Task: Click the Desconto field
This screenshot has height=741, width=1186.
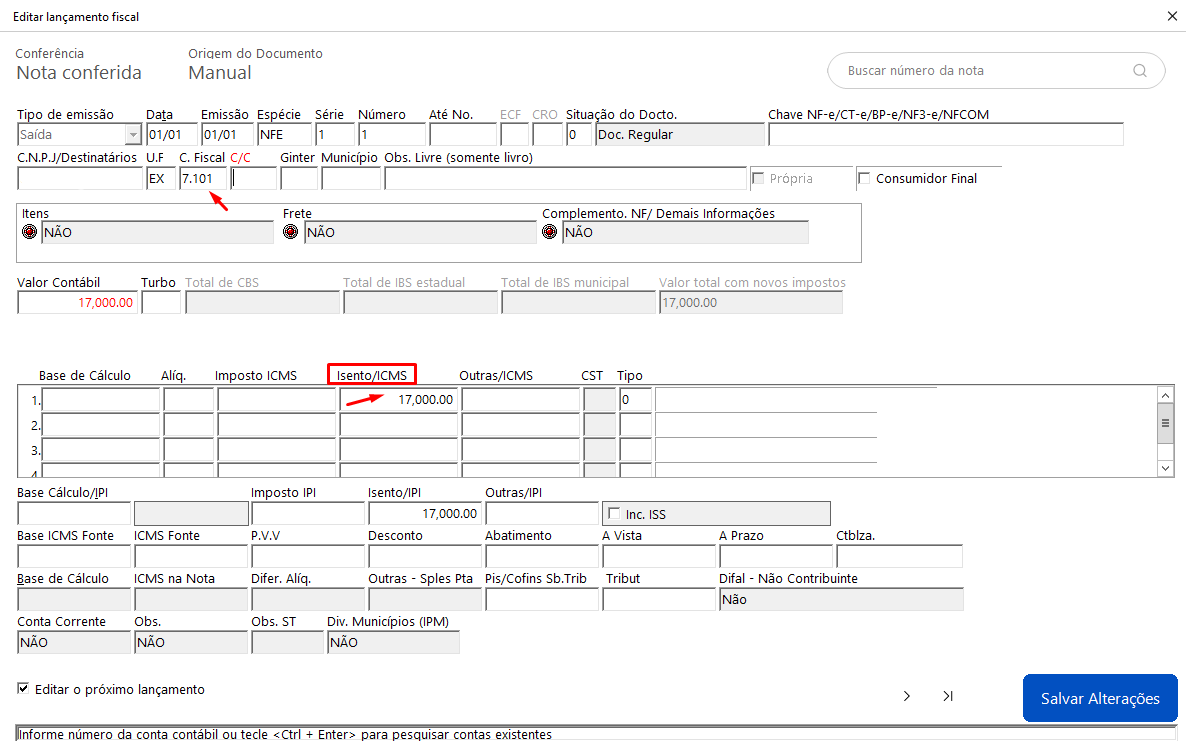Action: 424,557
